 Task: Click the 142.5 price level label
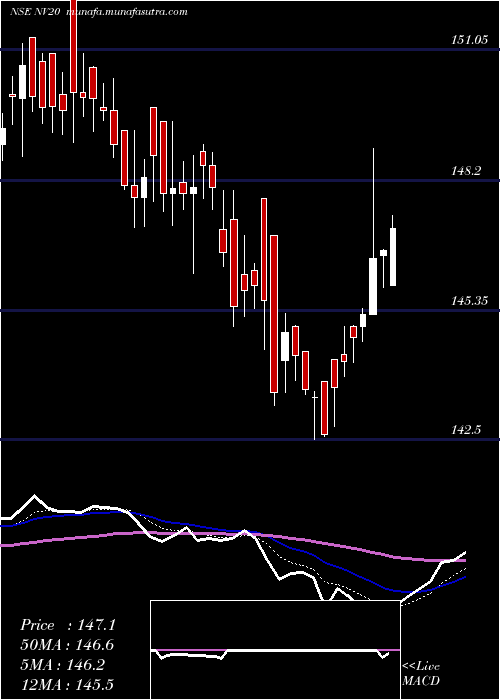coord(466,430)
